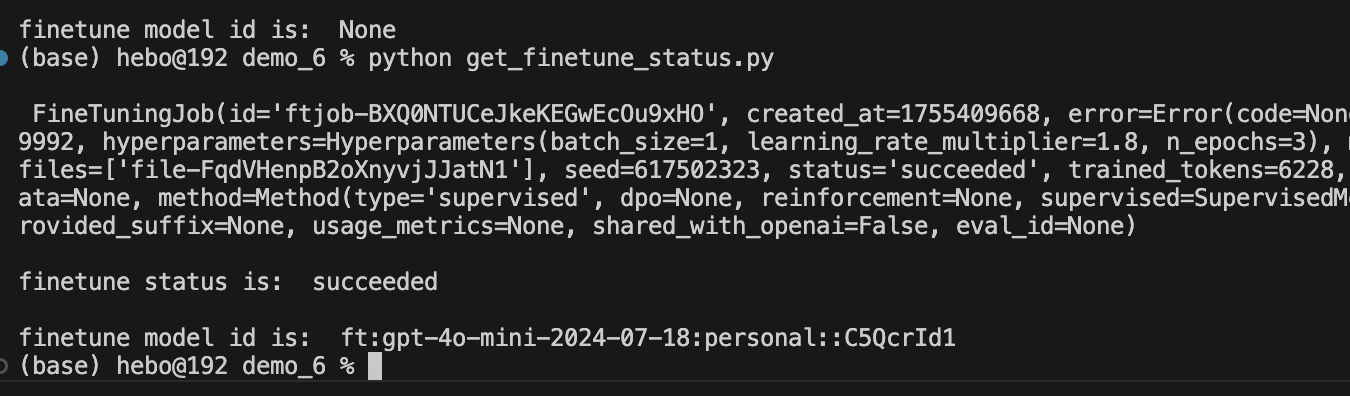The height and width of the screenshot is (396, 1350).
Task: Click the blue command status dot
Action: 3,59
